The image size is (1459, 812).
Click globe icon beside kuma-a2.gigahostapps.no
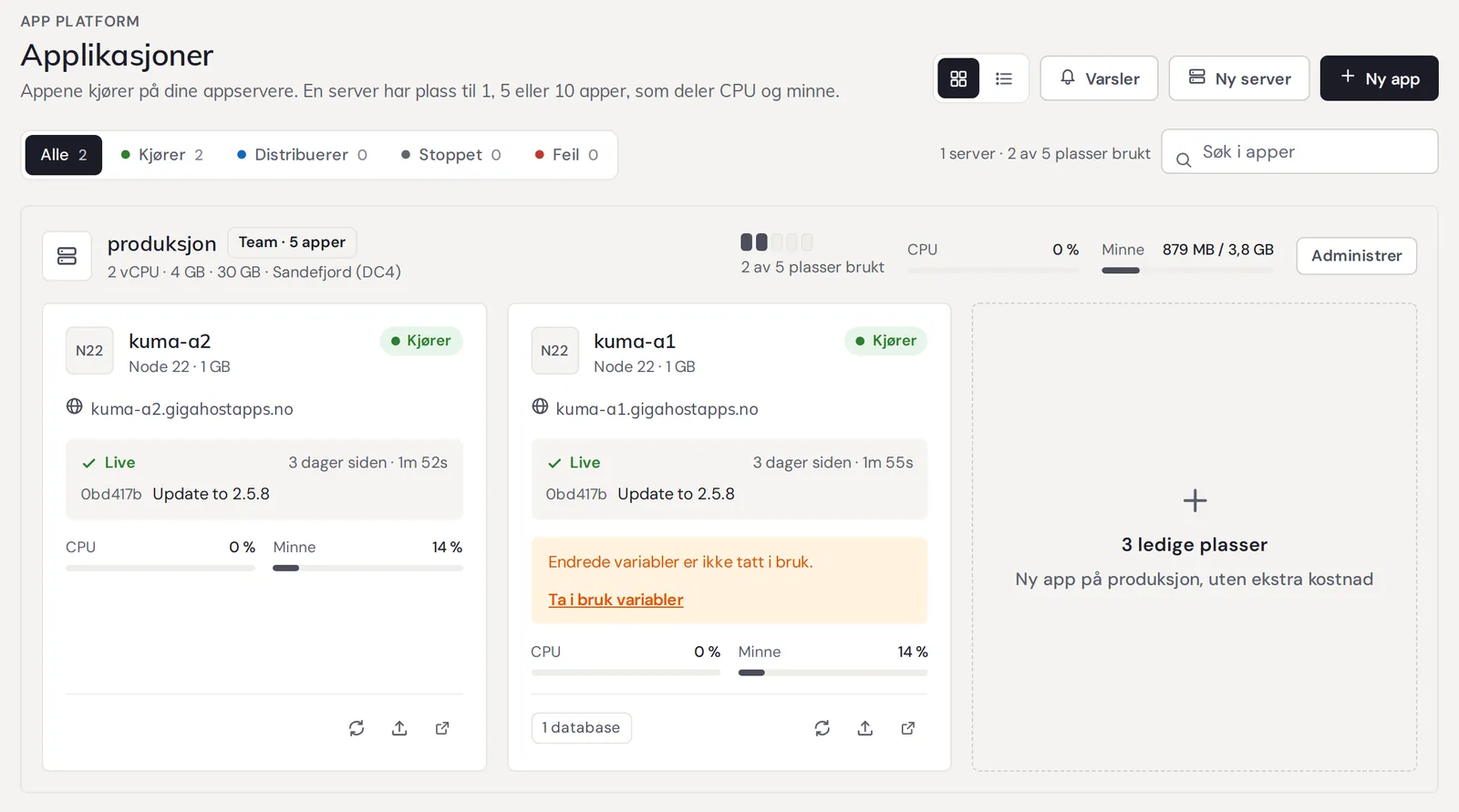[x=75, y=406]
